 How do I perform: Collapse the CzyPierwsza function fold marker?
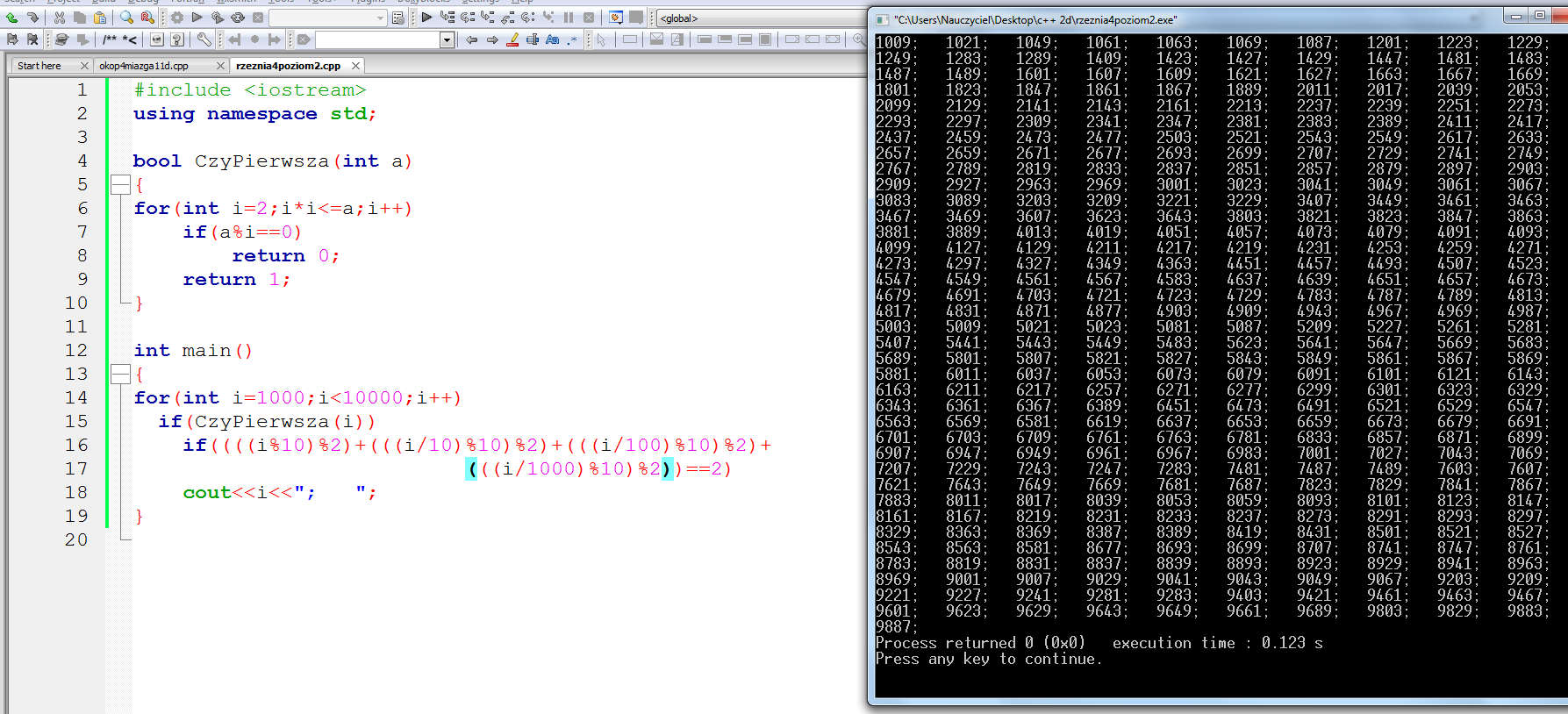pyautogui.click(x=120, y=184)
